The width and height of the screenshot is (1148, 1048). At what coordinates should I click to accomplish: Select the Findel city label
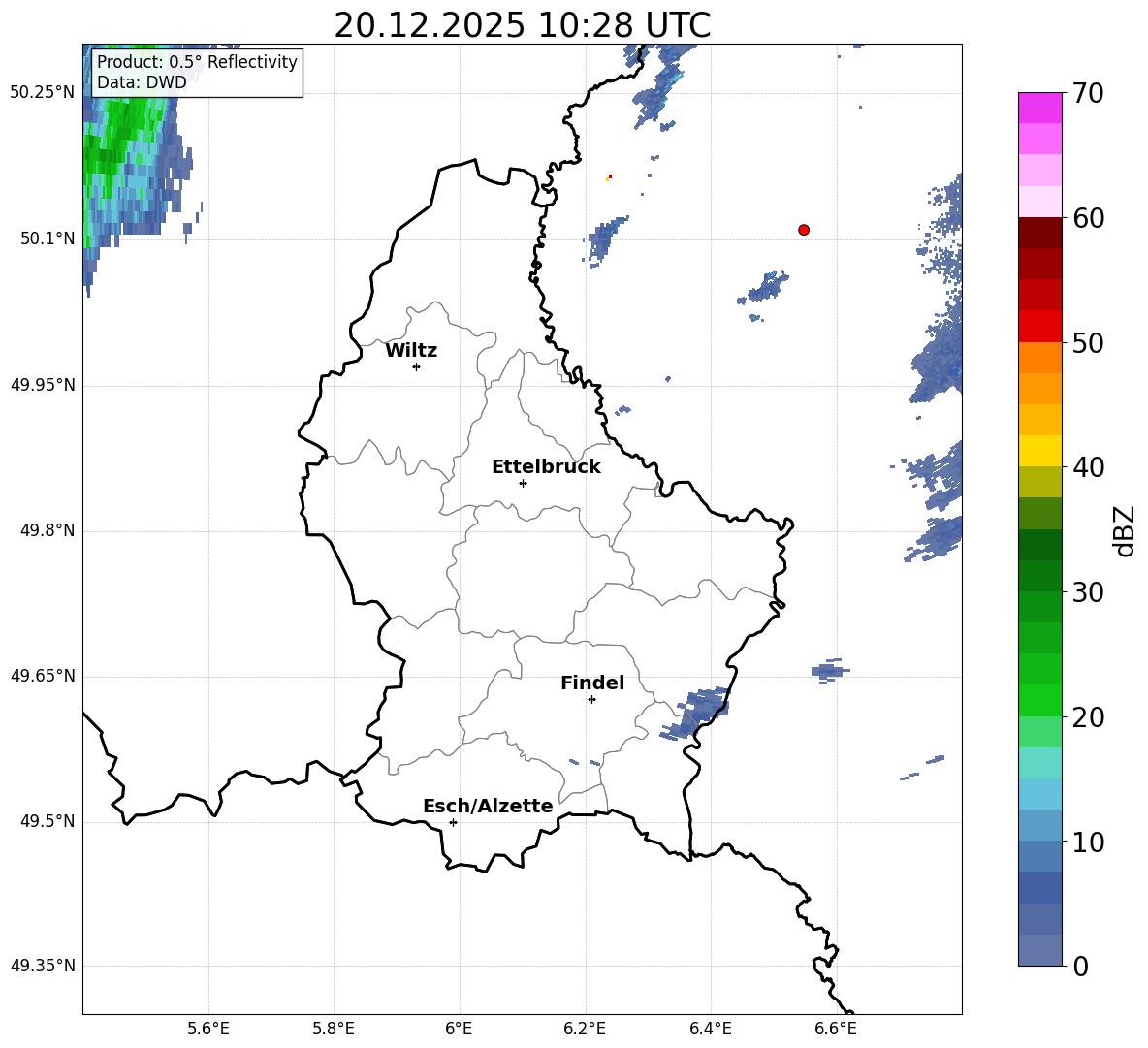pyautogui.click(x=592, y=683)
